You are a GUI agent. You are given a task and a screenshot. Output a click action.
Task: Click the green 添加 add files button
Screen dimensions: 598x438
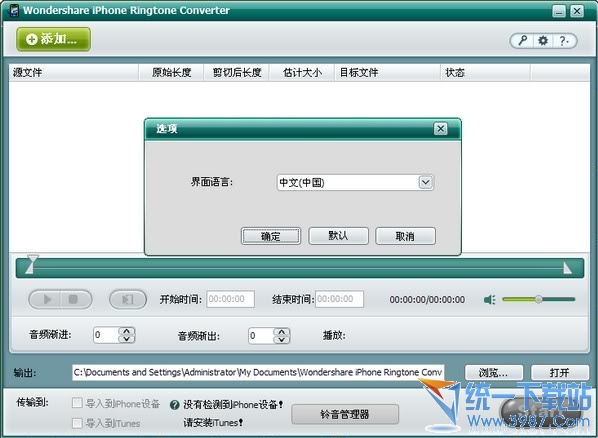[x=53, y=39]
